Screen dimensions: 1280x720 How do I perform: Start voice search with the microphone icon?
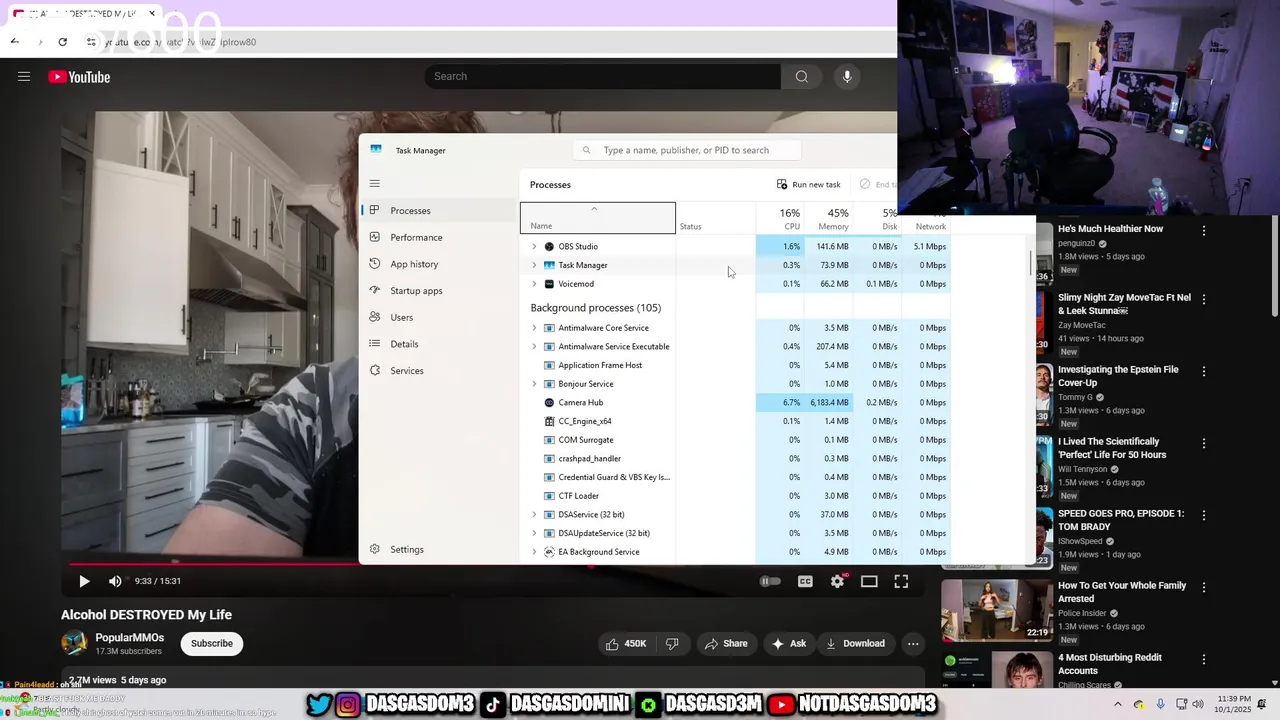[x=847, y=76]
